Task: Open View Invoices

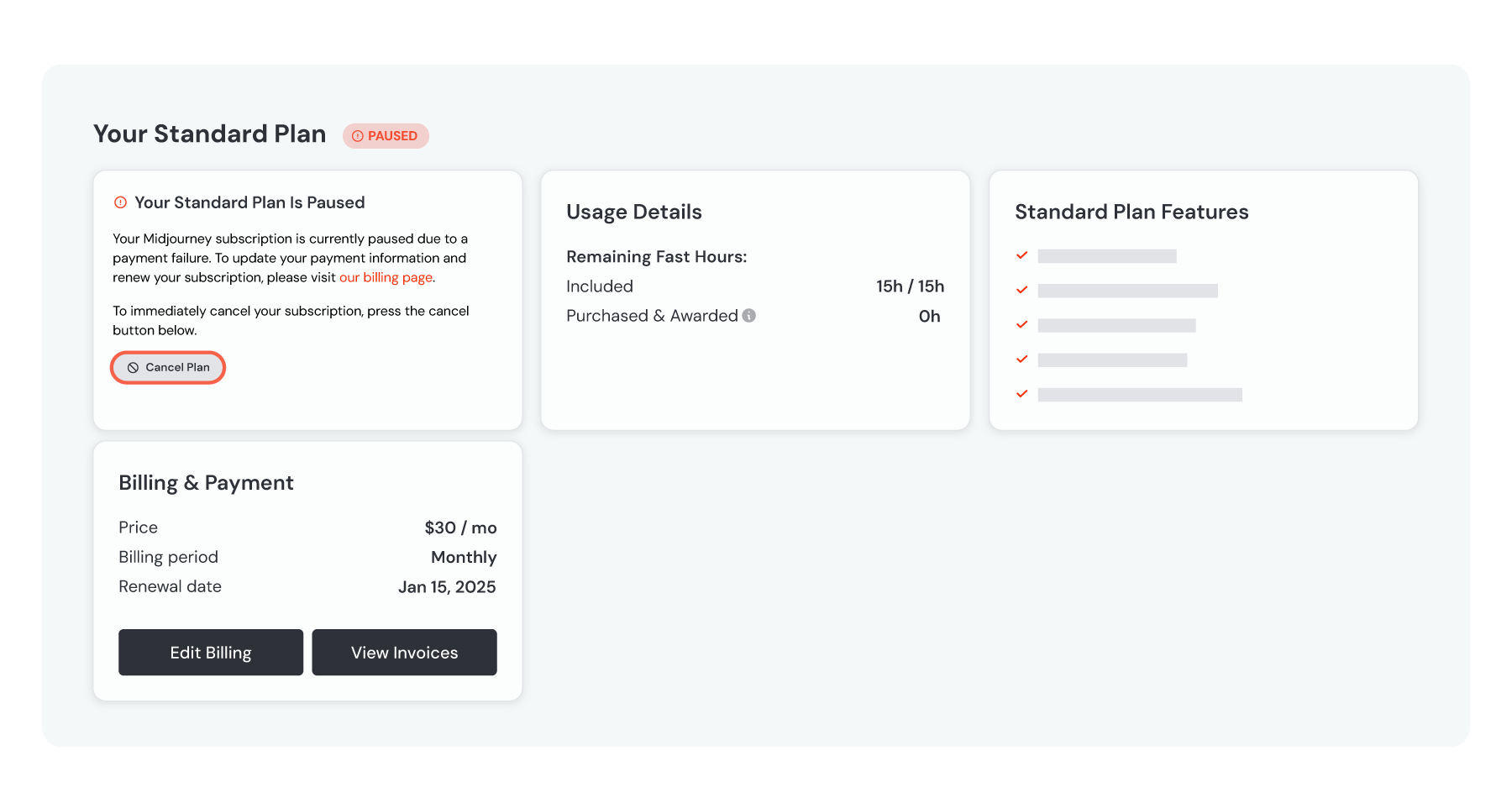Action: (404, 653)
